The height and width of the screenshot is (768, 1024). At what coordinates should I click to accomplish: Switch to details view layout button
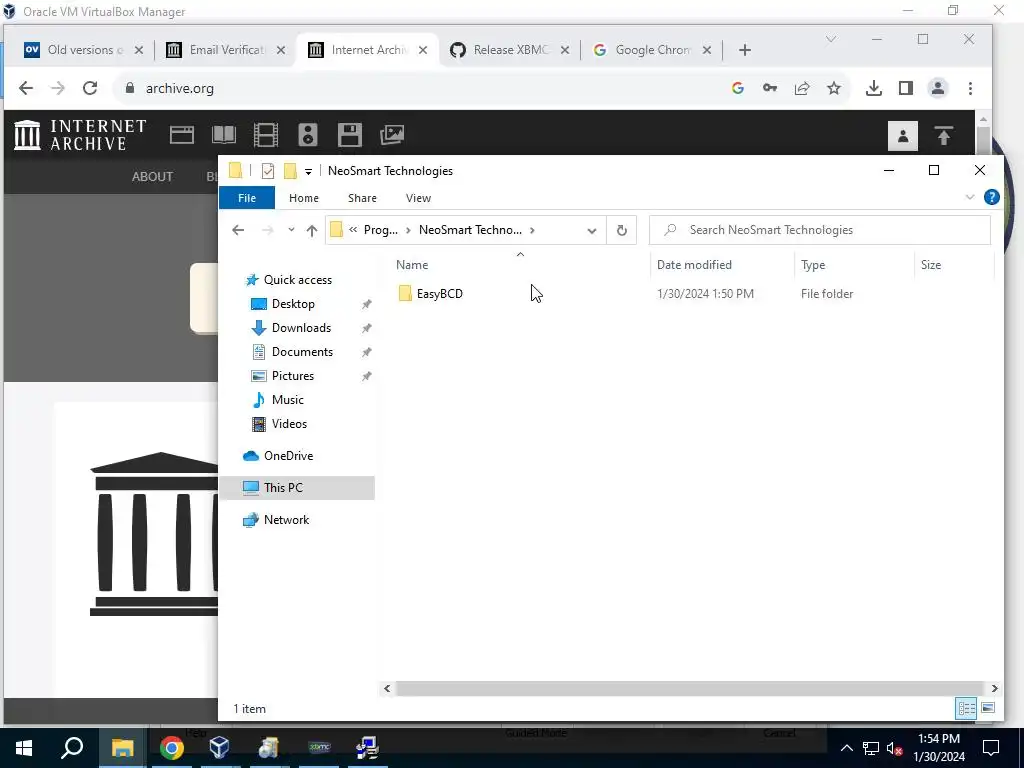pyautogui.click(x=967, y=708)
